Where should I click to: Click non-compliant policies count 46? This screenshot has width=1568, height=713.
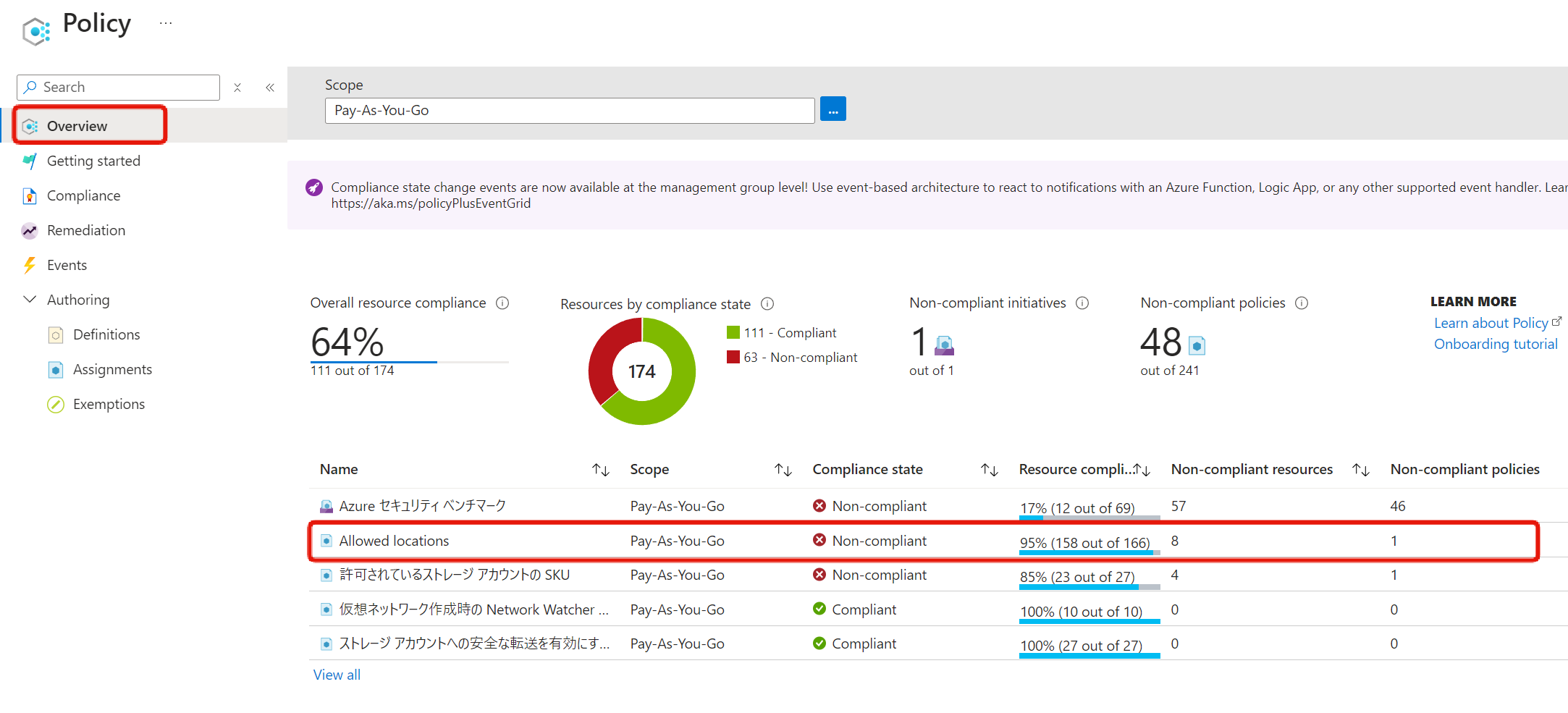[x=1398, y=506]
